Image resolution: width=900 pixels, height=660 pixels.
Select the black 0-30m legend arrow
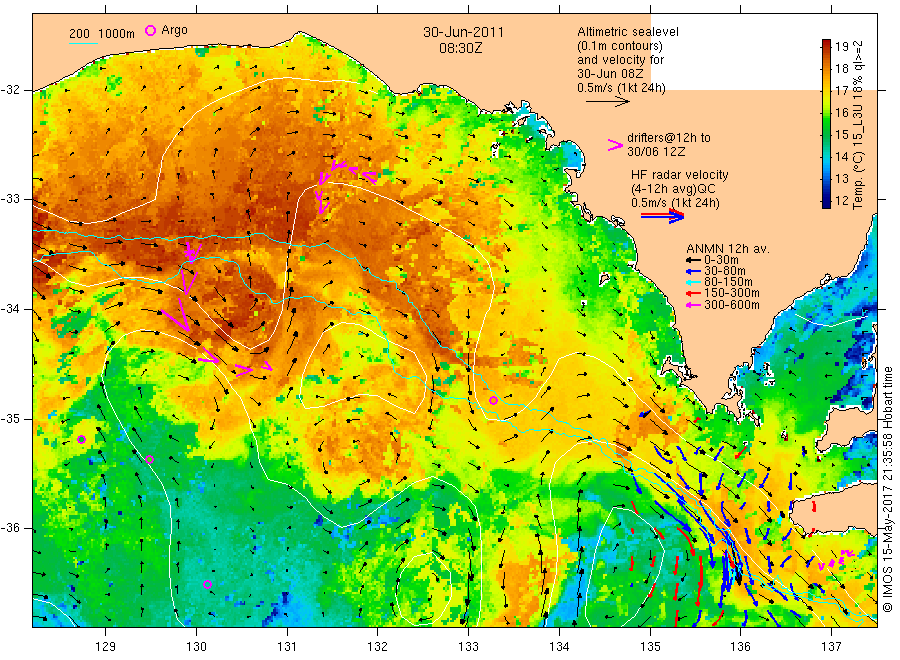(x=693, y=260)
